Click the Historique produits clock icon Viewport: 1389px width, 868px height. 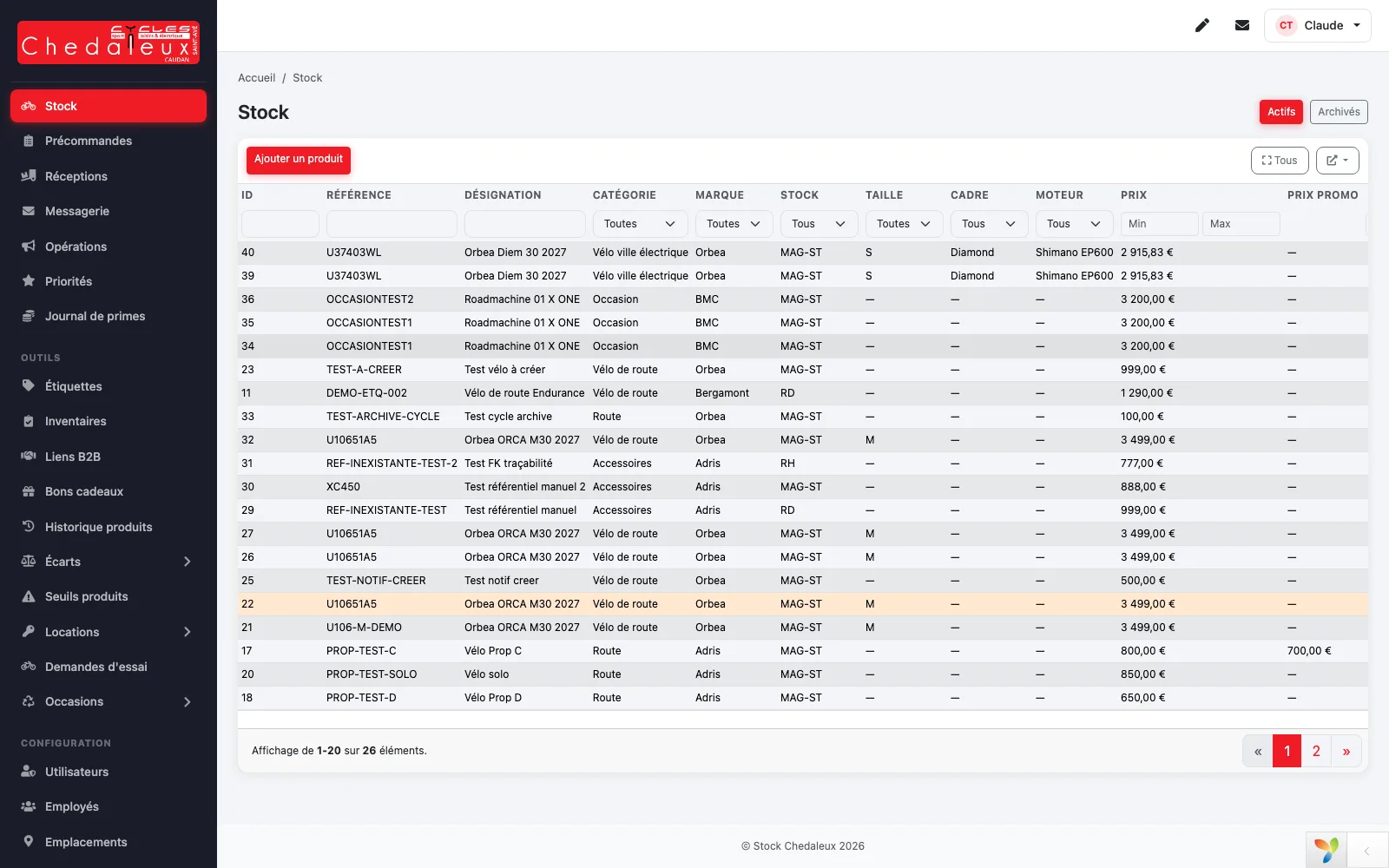pos(29,526)
